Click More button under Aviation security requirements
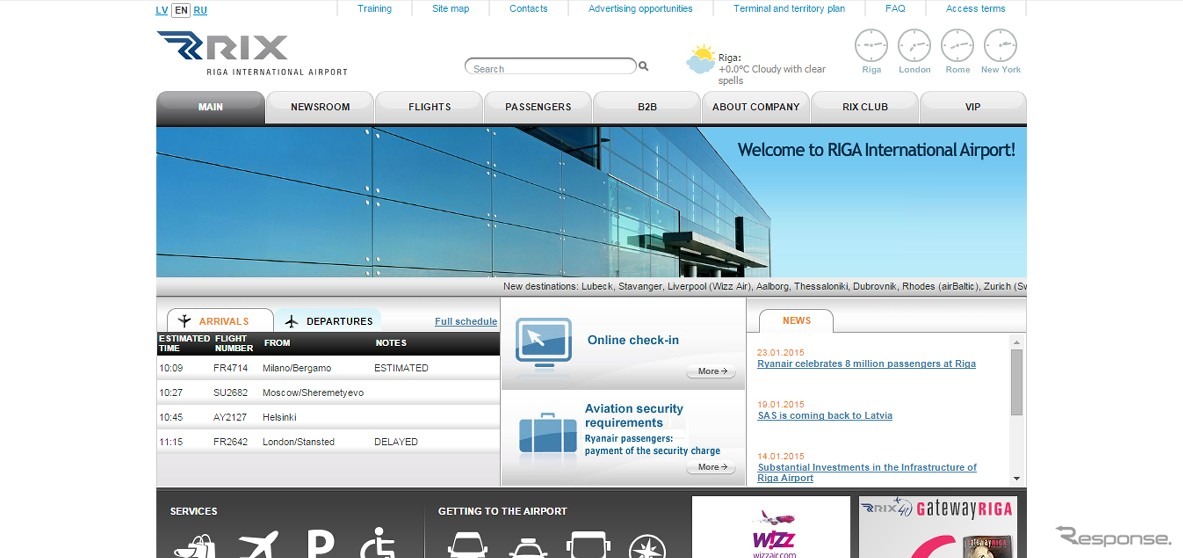The image size is (1183, 558). (711, 467)
